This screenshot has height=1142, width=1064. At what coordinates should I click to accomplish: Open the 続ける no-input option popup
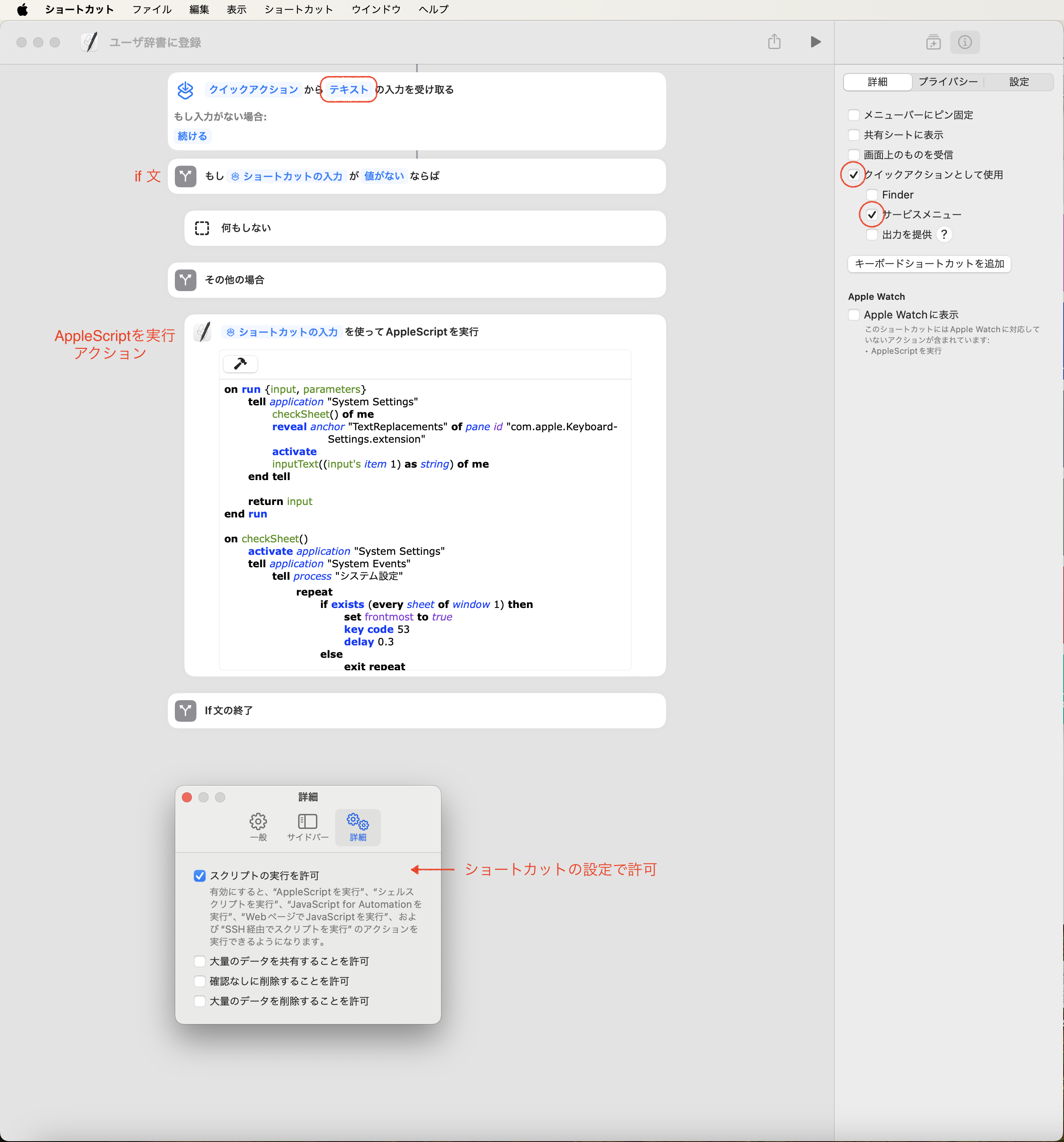click(192, 136)
